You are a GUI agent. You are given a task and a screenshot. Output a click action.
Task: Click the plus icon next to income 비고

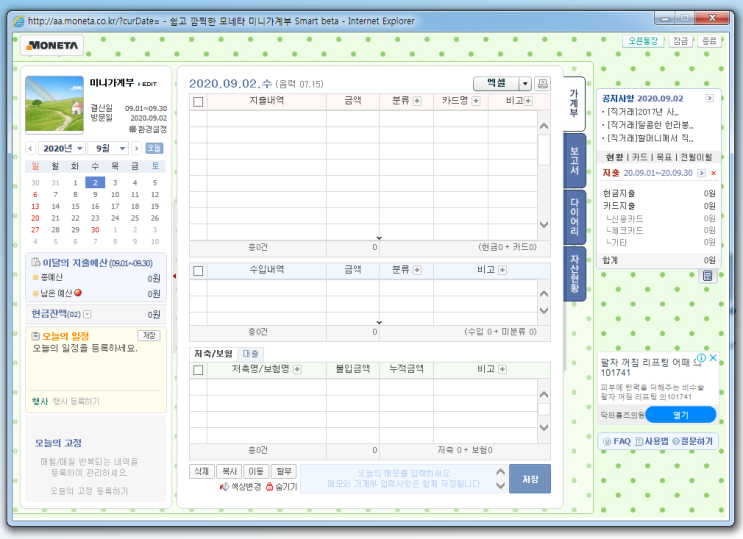coord(502,270)
